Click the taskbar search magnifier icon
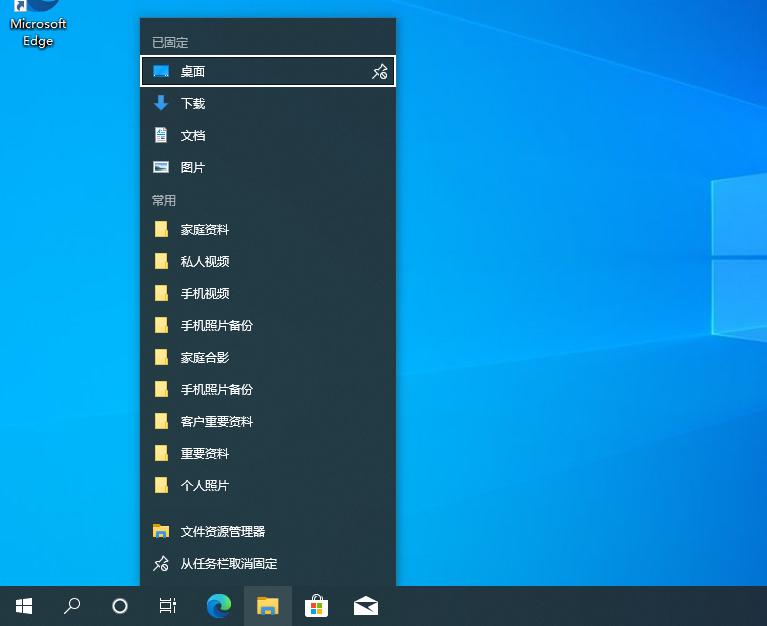767x626 pixels. click(x=72, y=605)
